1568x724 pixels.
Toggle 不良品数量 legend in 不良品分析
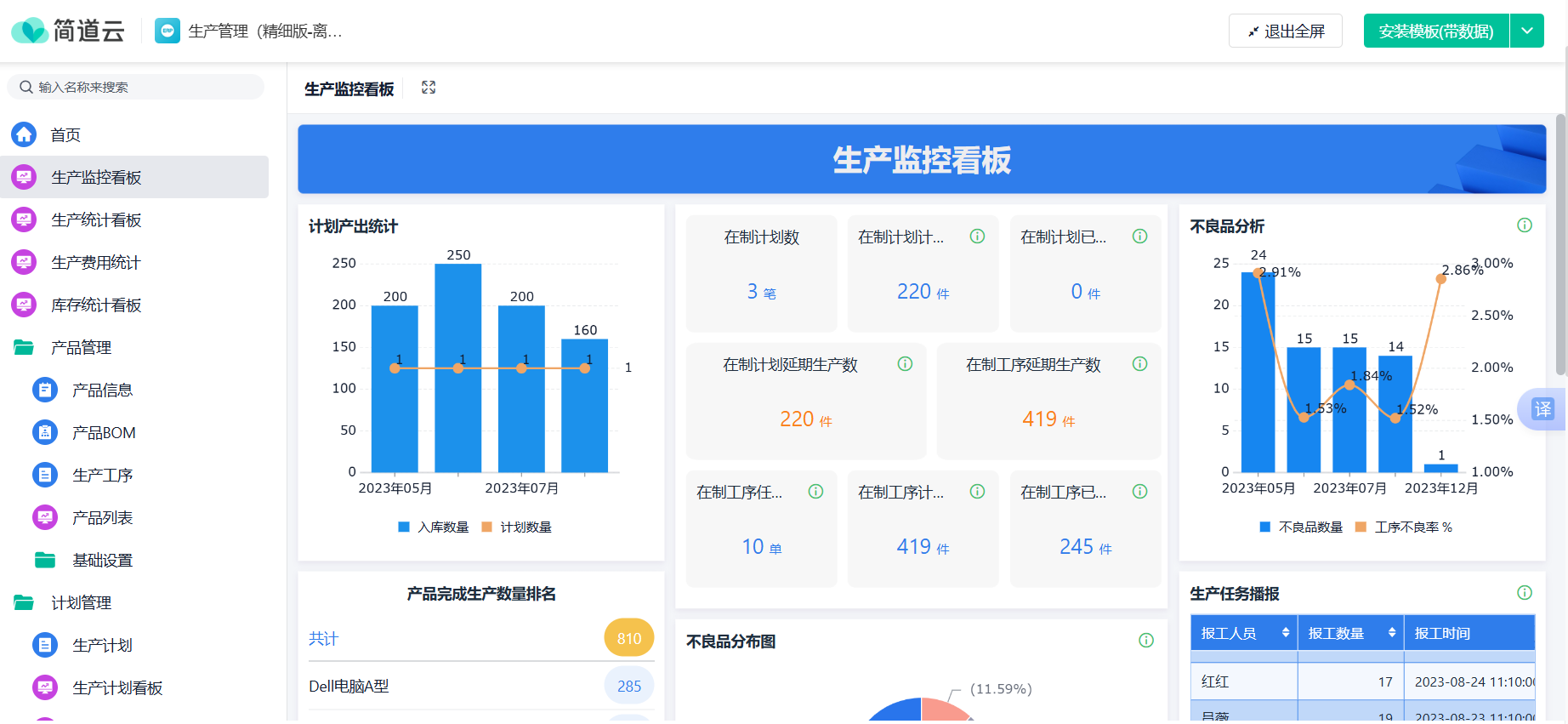(1301, 527)
